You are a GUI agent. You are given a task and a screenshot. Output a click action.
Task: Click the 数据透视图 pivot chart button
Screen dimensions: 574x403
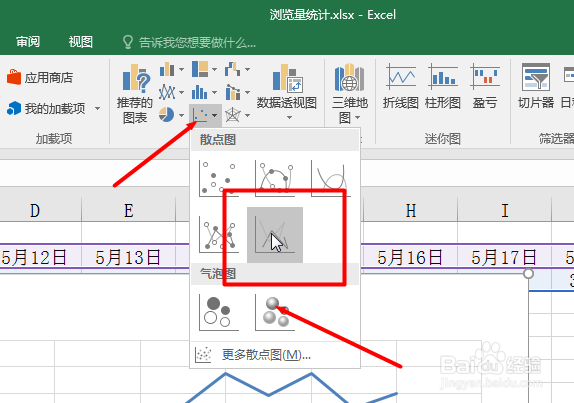[x=287, y=92]
